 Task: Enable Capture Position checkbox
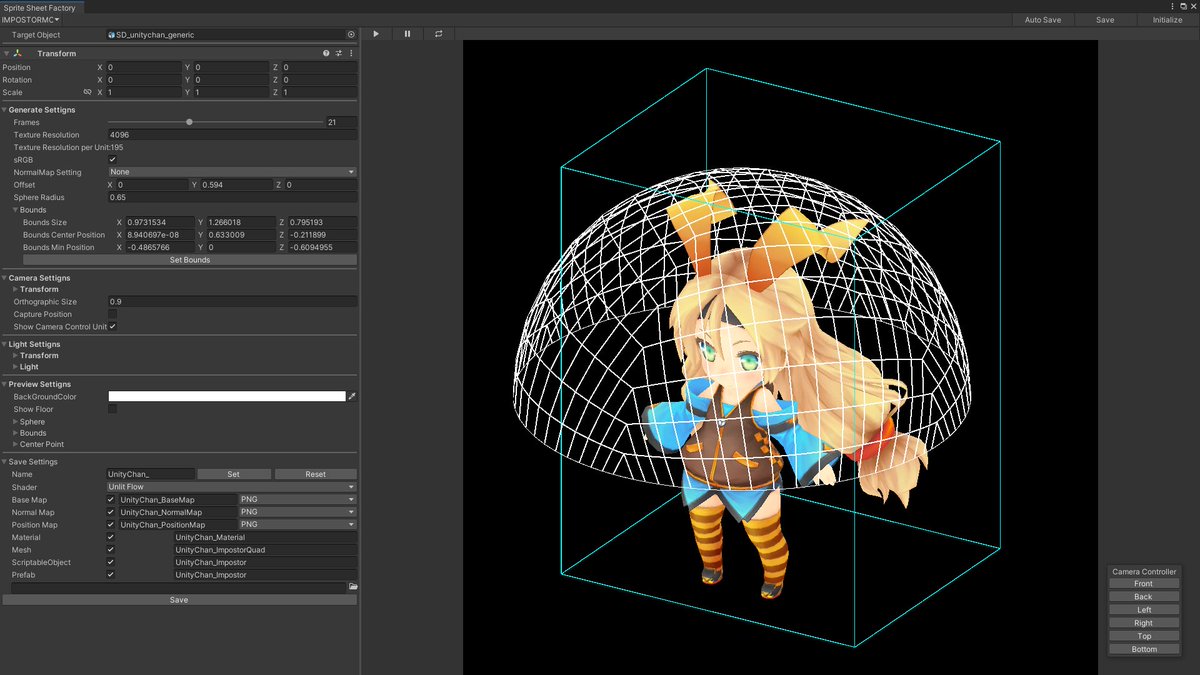[x=112, y=314]
